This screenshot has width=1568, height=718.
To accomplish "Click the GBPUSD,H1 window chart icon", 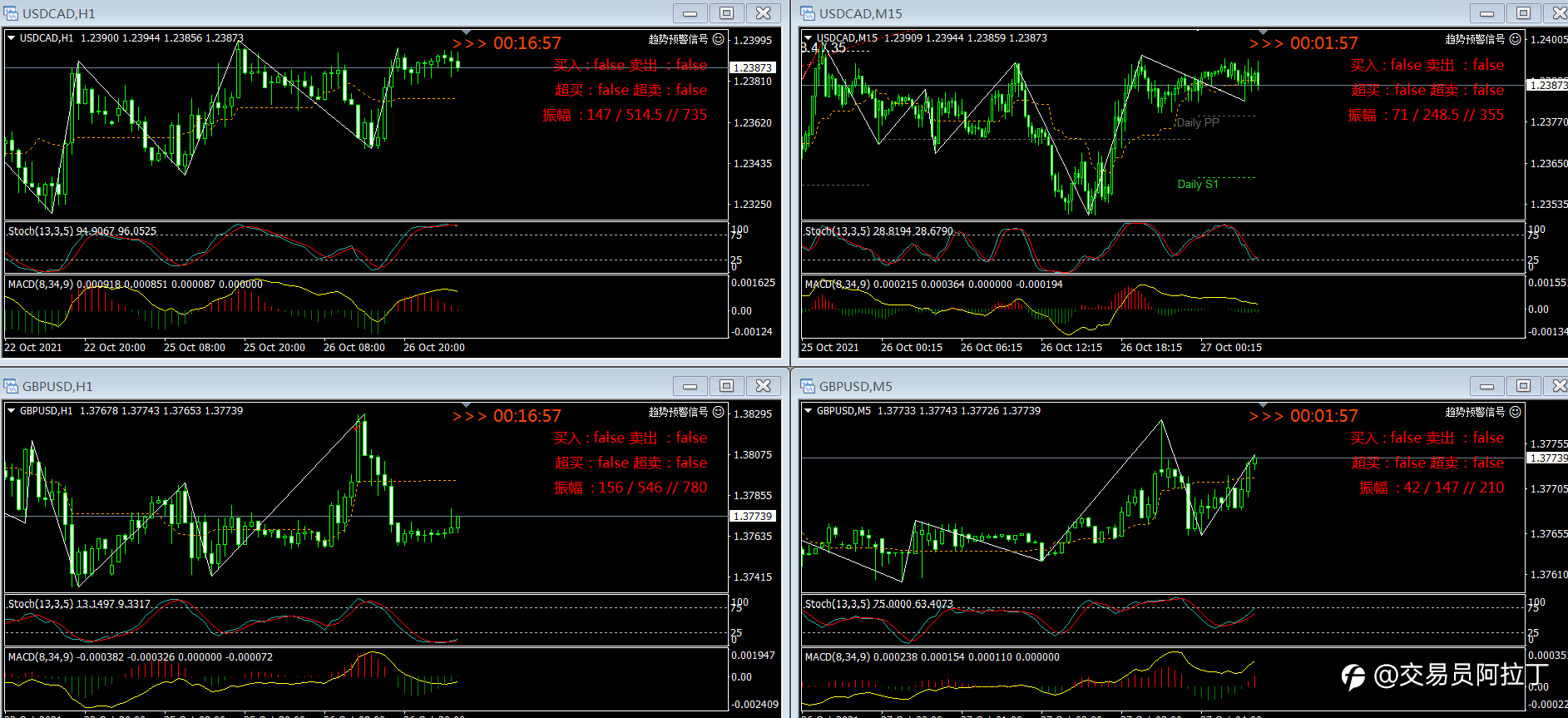I will click(11, 386).
